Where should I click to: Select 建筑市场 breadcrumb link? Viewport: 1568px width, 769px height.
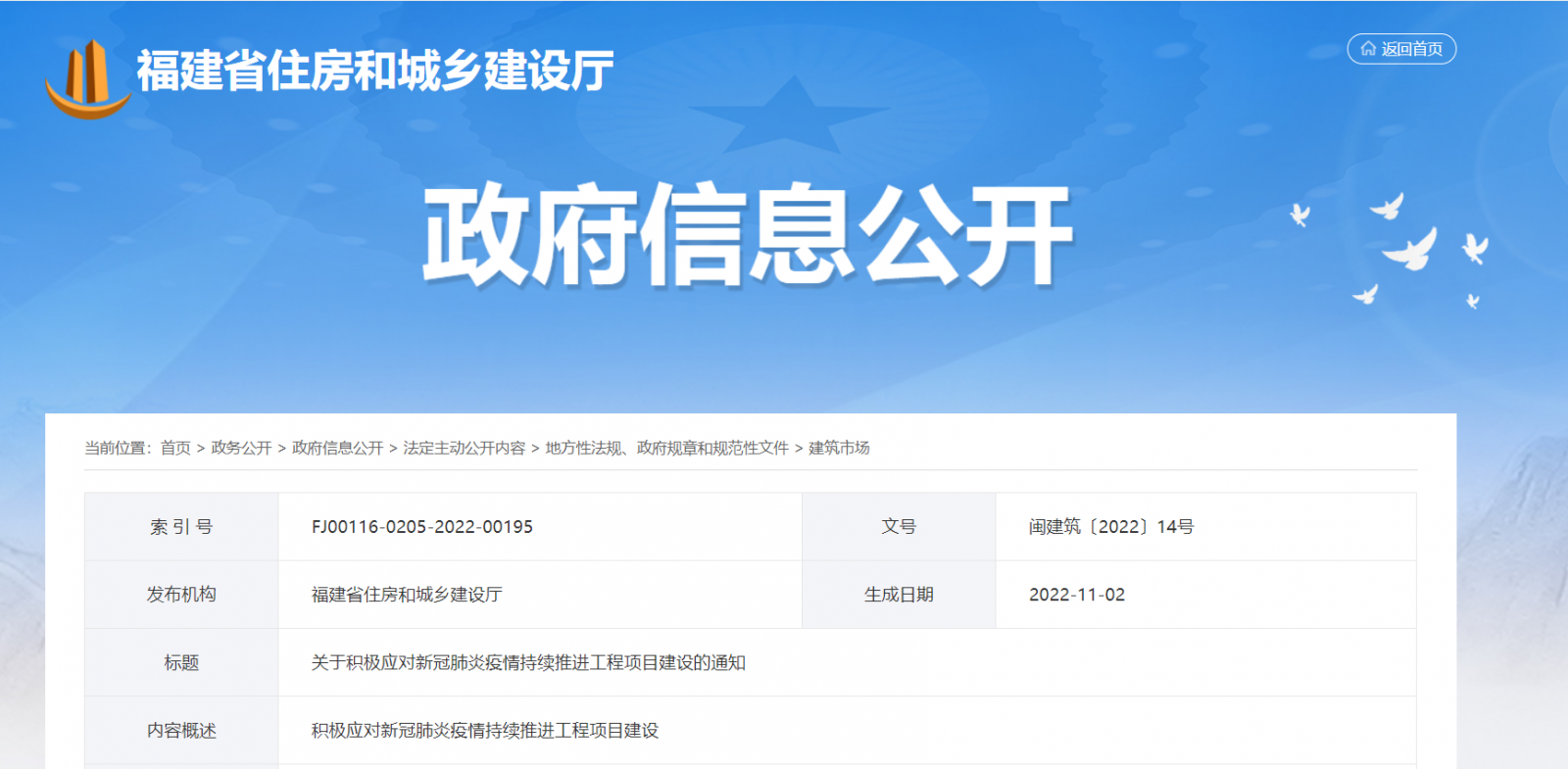[839, 448]
